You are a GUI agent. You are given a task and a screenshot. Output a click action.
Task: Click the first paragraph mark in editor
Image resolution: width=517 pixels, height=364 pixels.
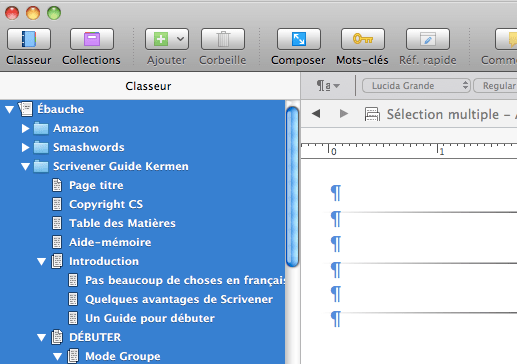point(336,193)
